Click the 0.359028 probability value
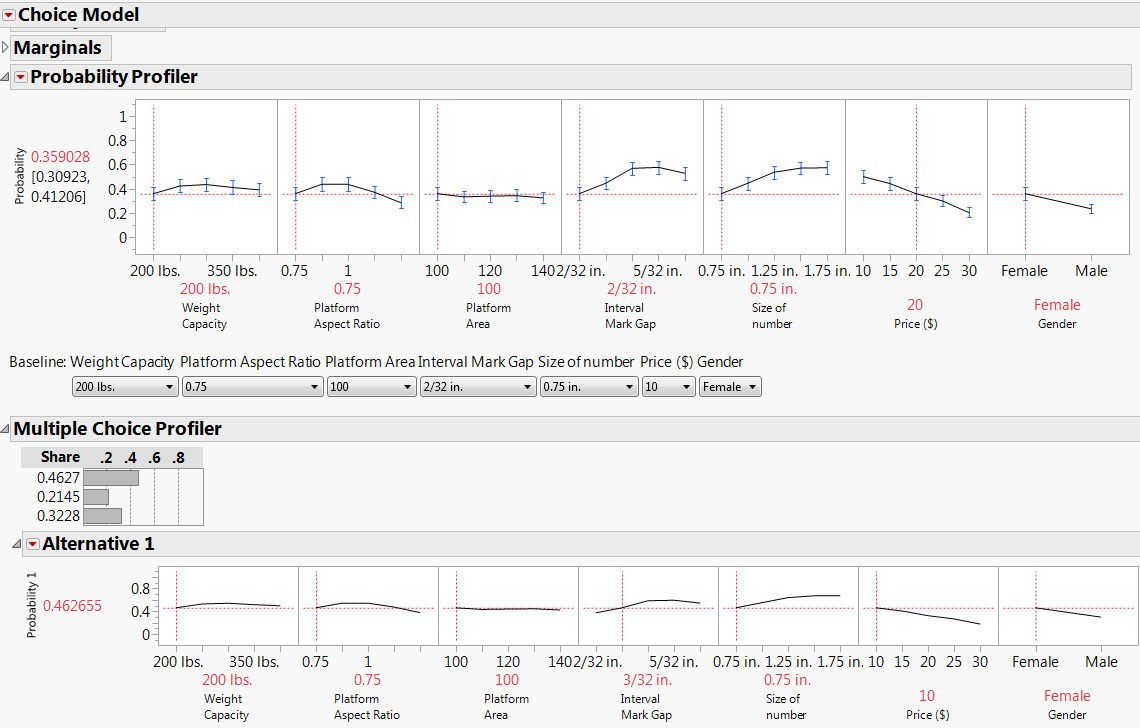Viewport: 1140px width, 728px height. [x=61, y=157]
